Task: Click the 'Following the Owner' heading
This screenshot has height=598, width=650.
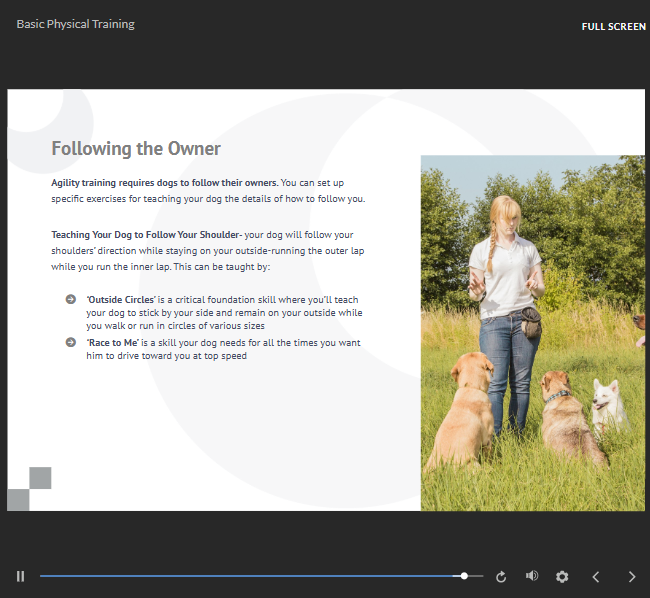Action: [x=136, y=149]
